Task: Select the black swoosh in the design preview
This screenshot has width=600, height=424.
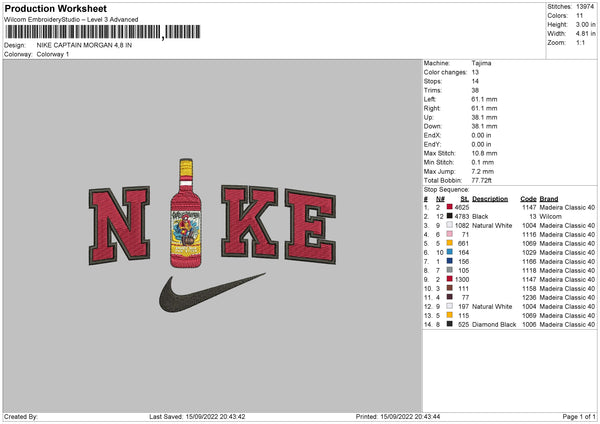Action: [212, 293]
